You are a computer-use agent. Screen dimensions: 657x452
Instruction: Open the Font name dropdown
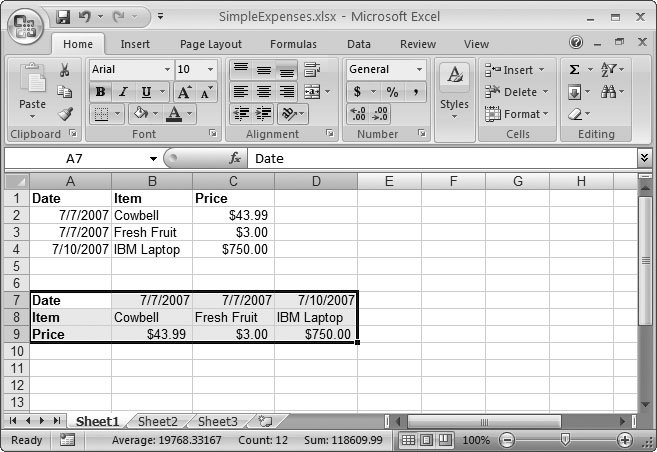coord(167,69)
